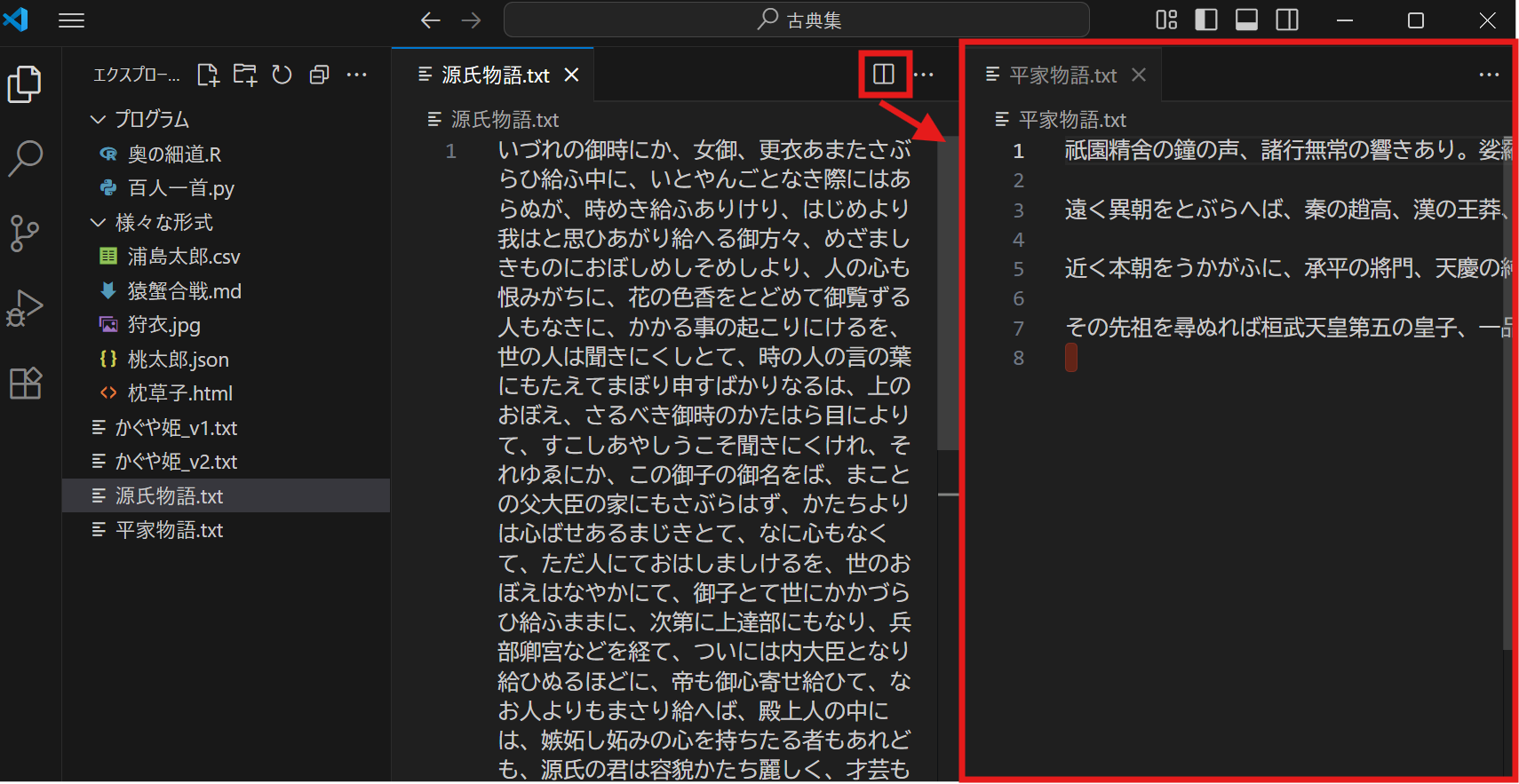
Task: Open the hamburger application menu
Action: coord(71,20)
